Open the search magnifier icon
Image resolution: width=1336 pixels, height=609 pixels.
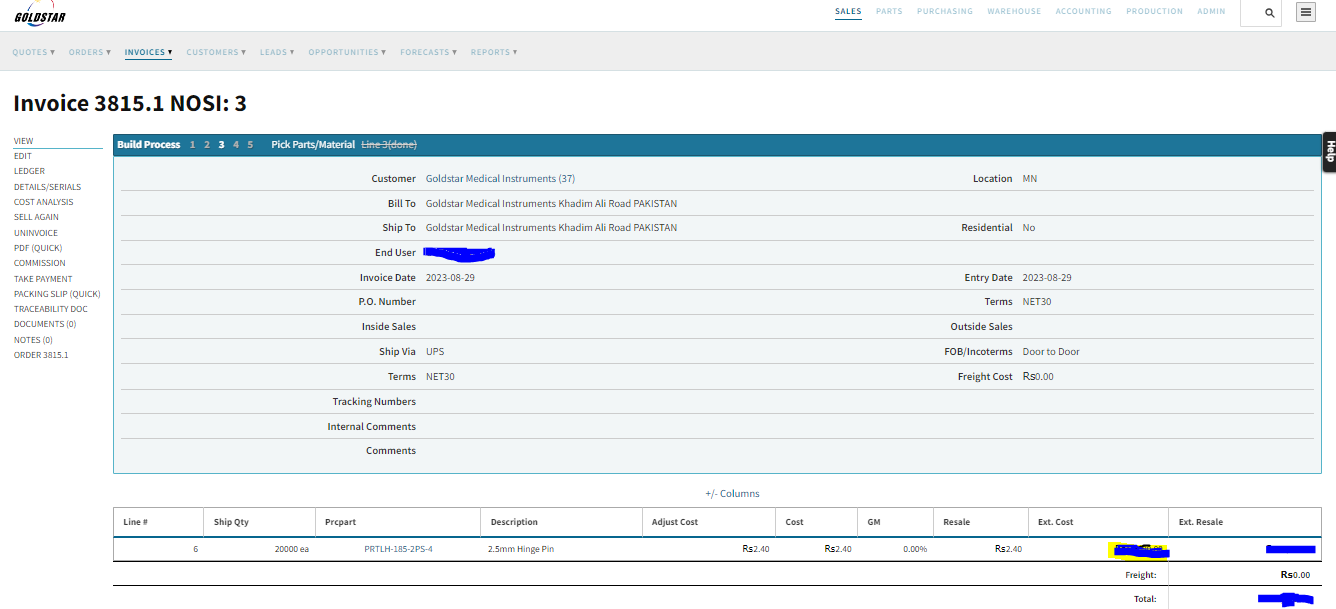point(1269,13)
